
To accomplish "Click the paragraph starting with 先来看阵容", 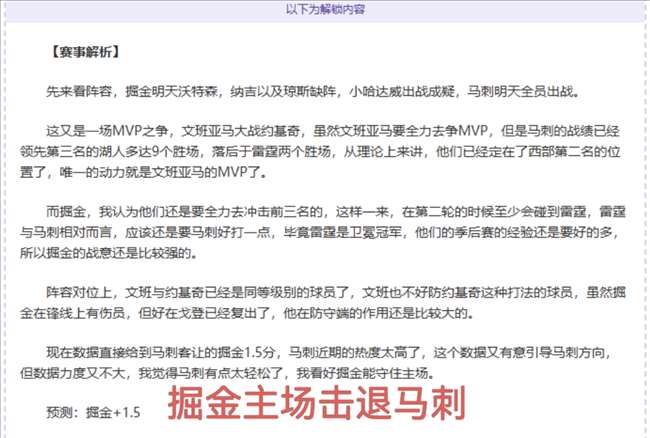I will [x=311, y=90].
